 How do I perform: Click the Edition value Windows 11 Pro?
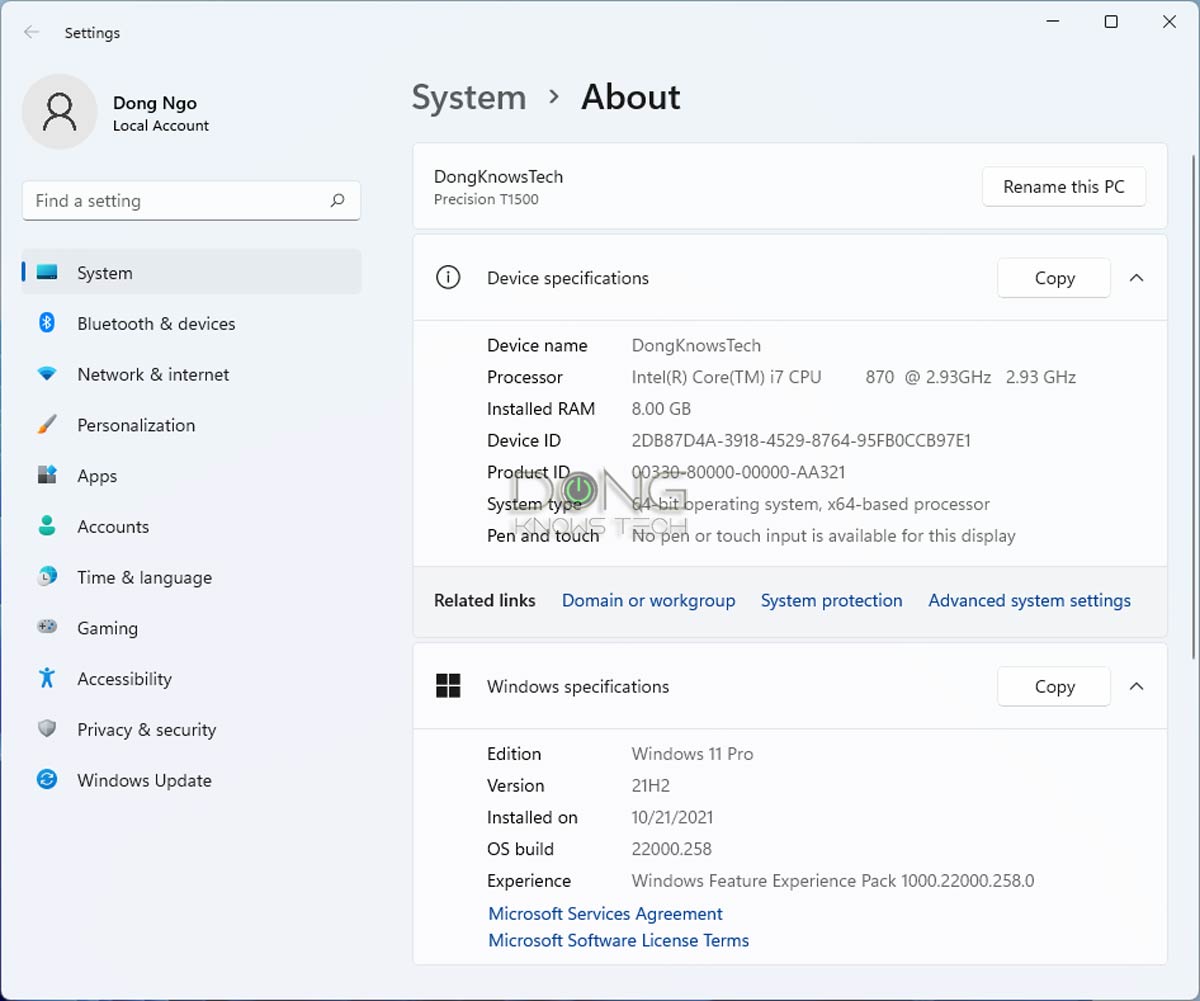pyautogui.click(x=692, y=754)
